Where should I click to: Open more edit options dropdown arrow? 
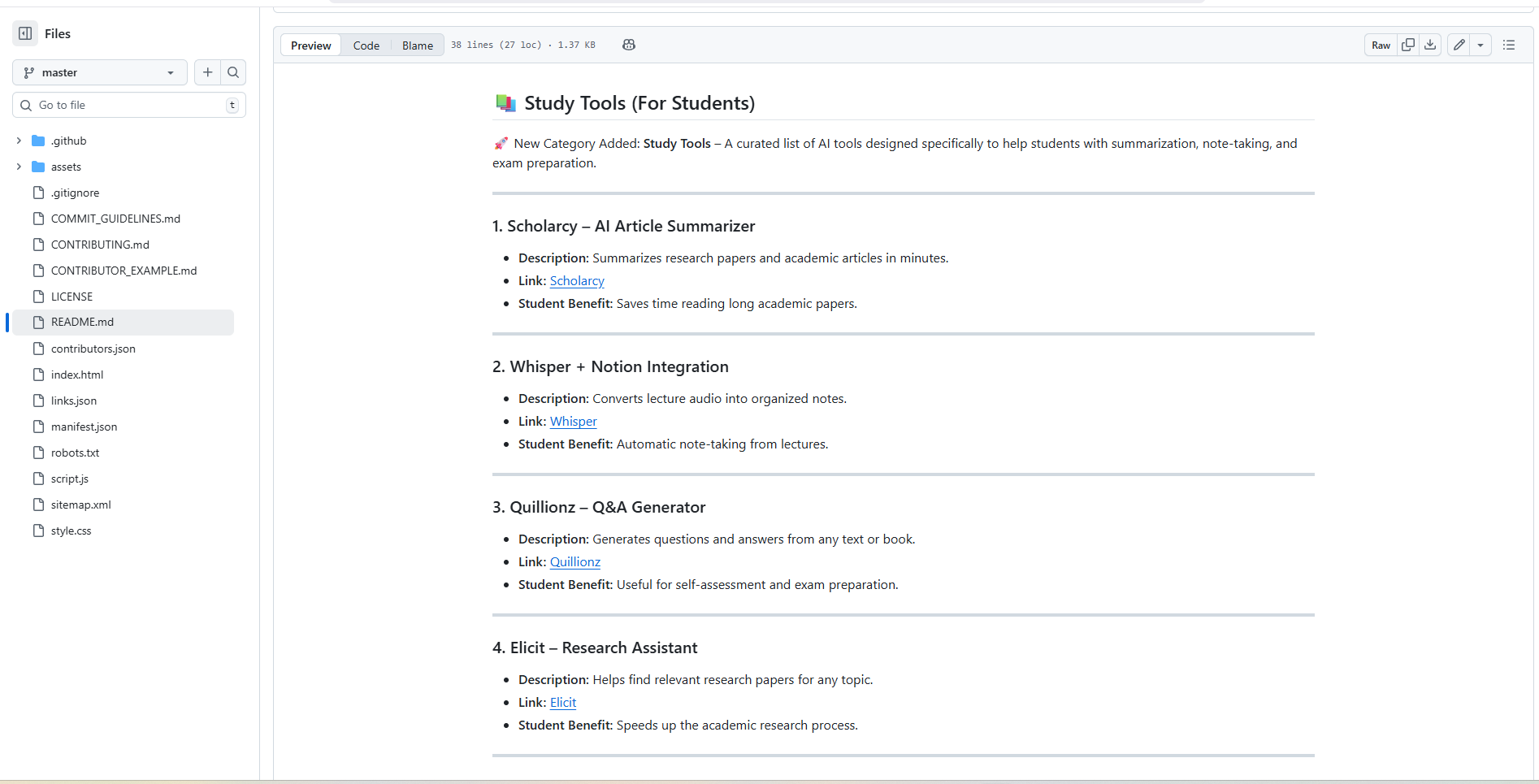[1480, 45]
